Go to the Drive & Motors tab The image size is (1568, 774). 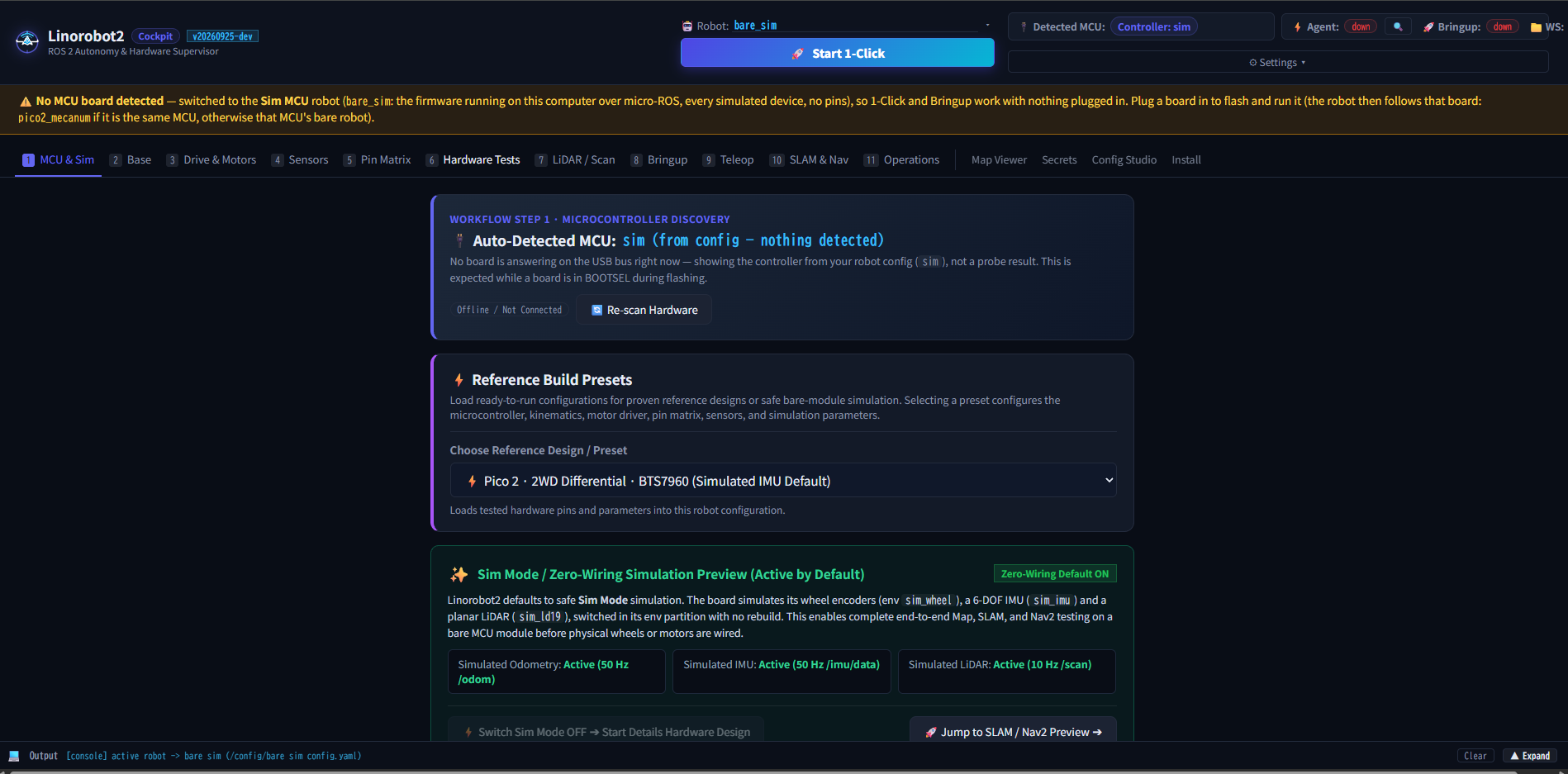pos(211,160)
